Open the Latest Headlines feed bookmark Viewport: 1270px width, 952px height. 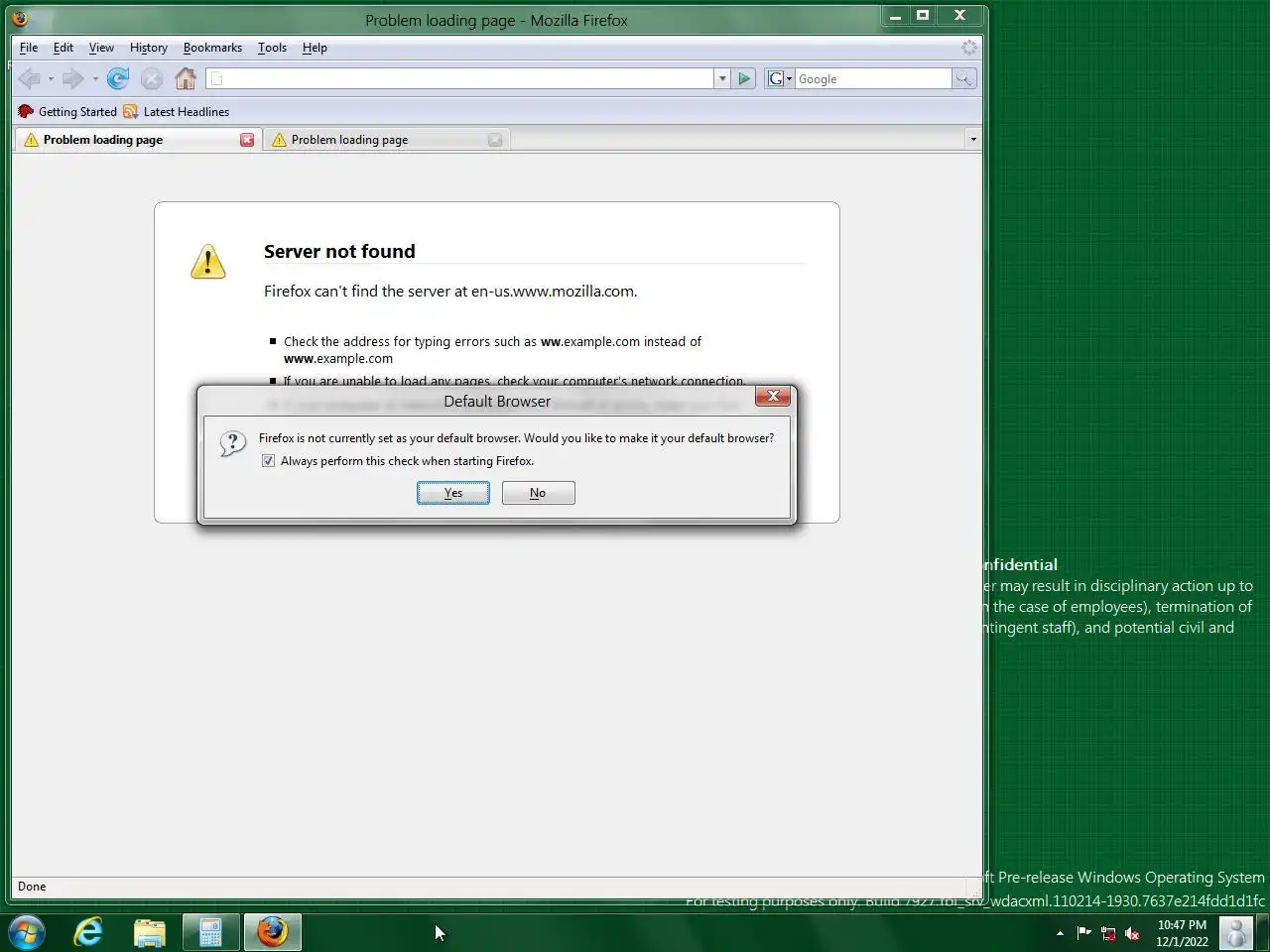[x=177, y=112]
